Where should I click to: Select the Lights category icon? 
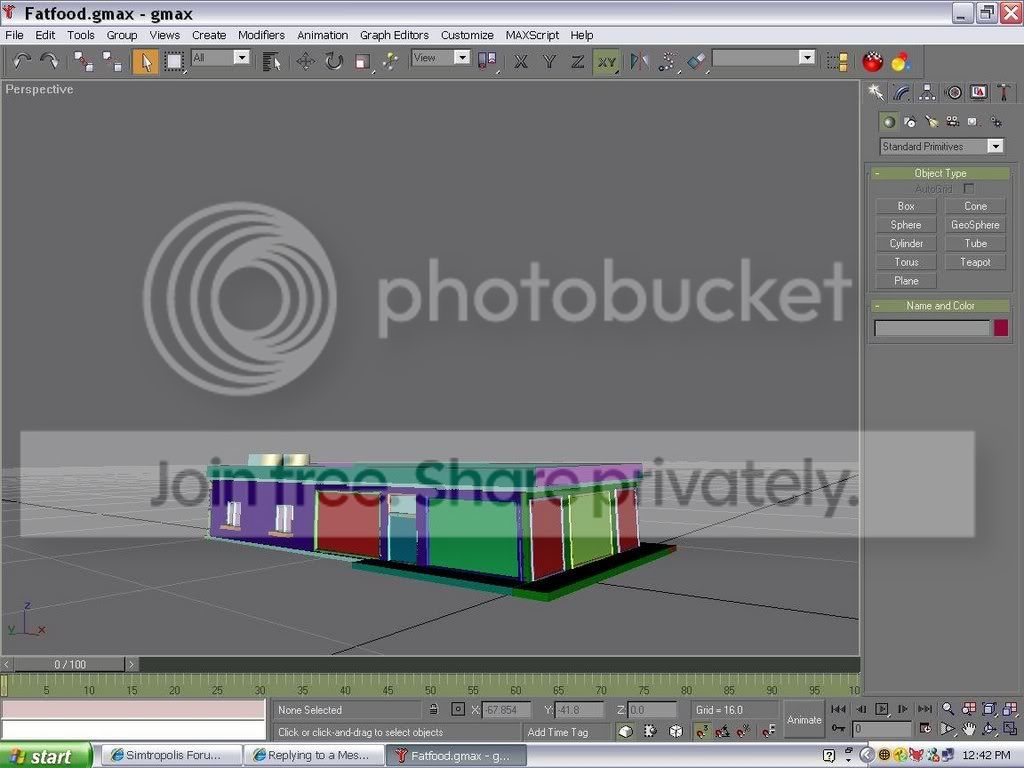point(931,121)
